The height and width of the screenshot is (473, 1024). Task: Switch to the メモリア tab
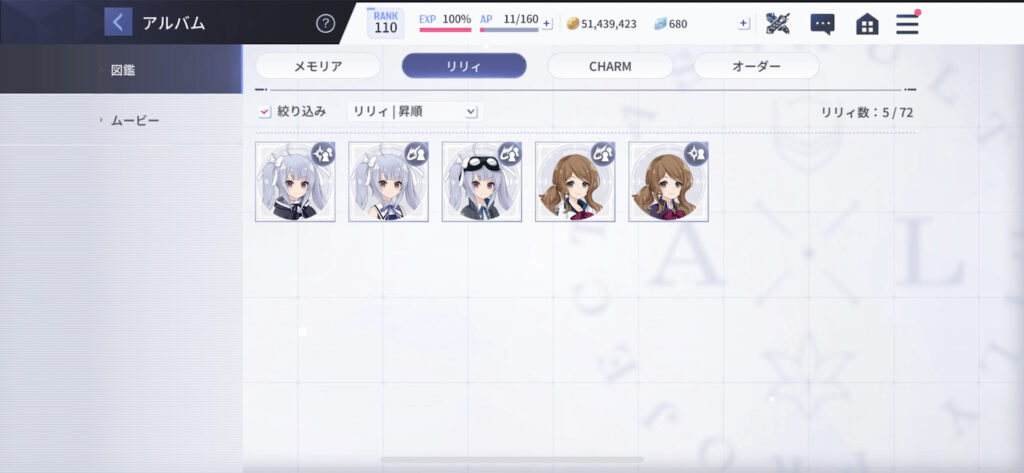coord(318,66)
